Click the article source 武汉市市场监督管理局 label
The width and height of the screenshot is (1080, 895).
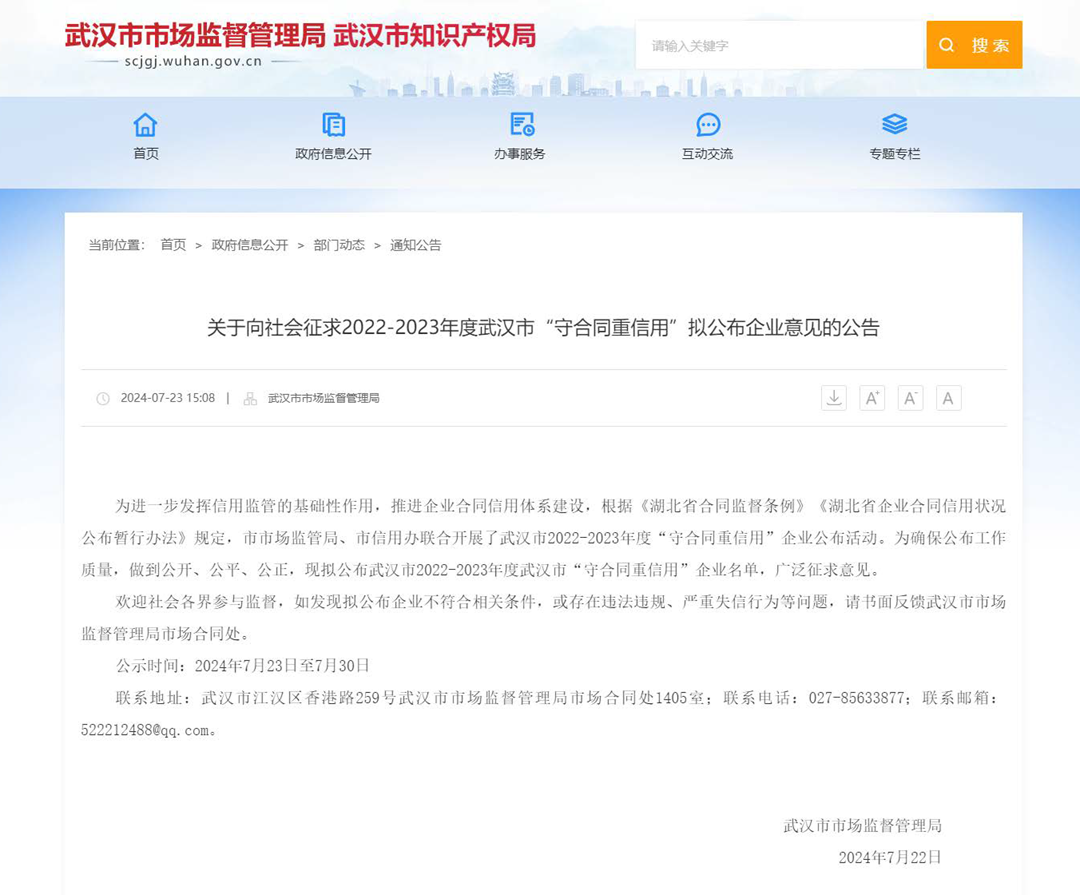(323, 398)
